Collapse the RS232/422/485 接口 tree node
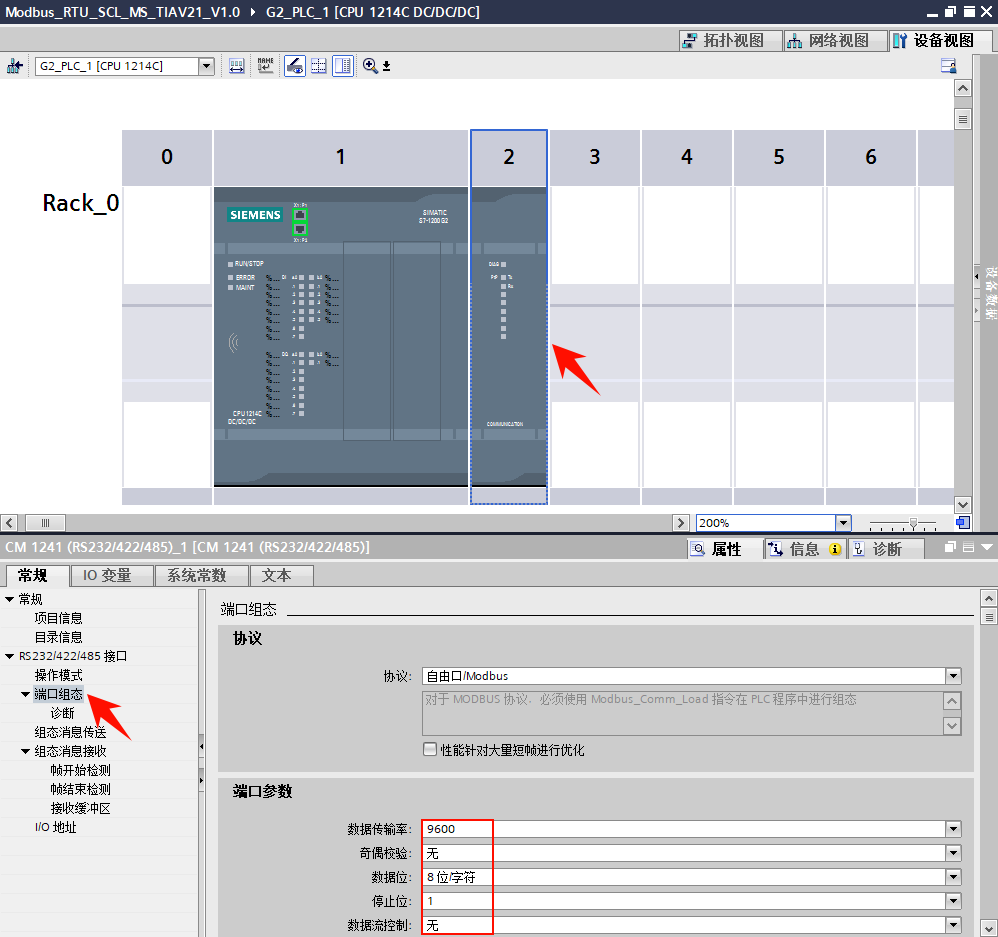 (x=10, y=656)
